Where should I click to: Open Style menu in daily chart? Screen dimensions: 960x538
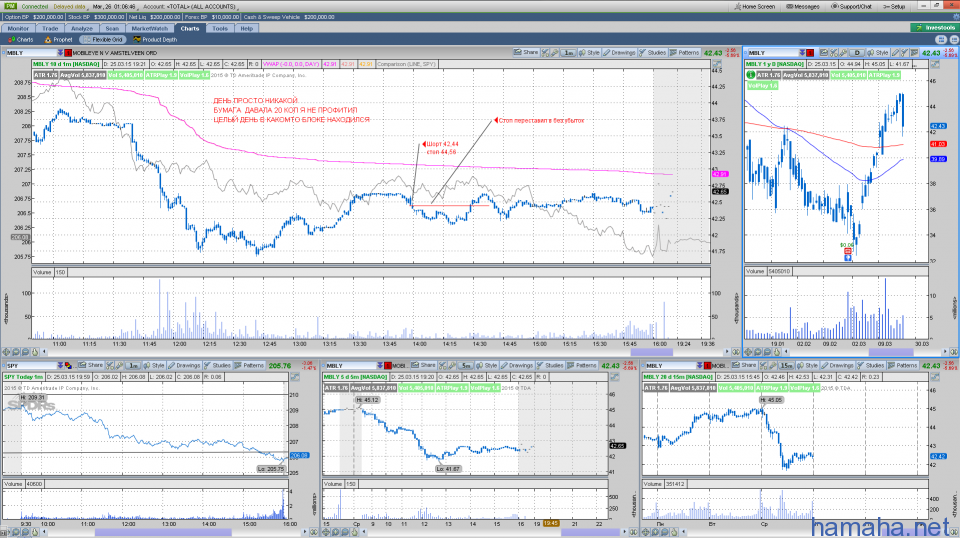pos(878,53)
